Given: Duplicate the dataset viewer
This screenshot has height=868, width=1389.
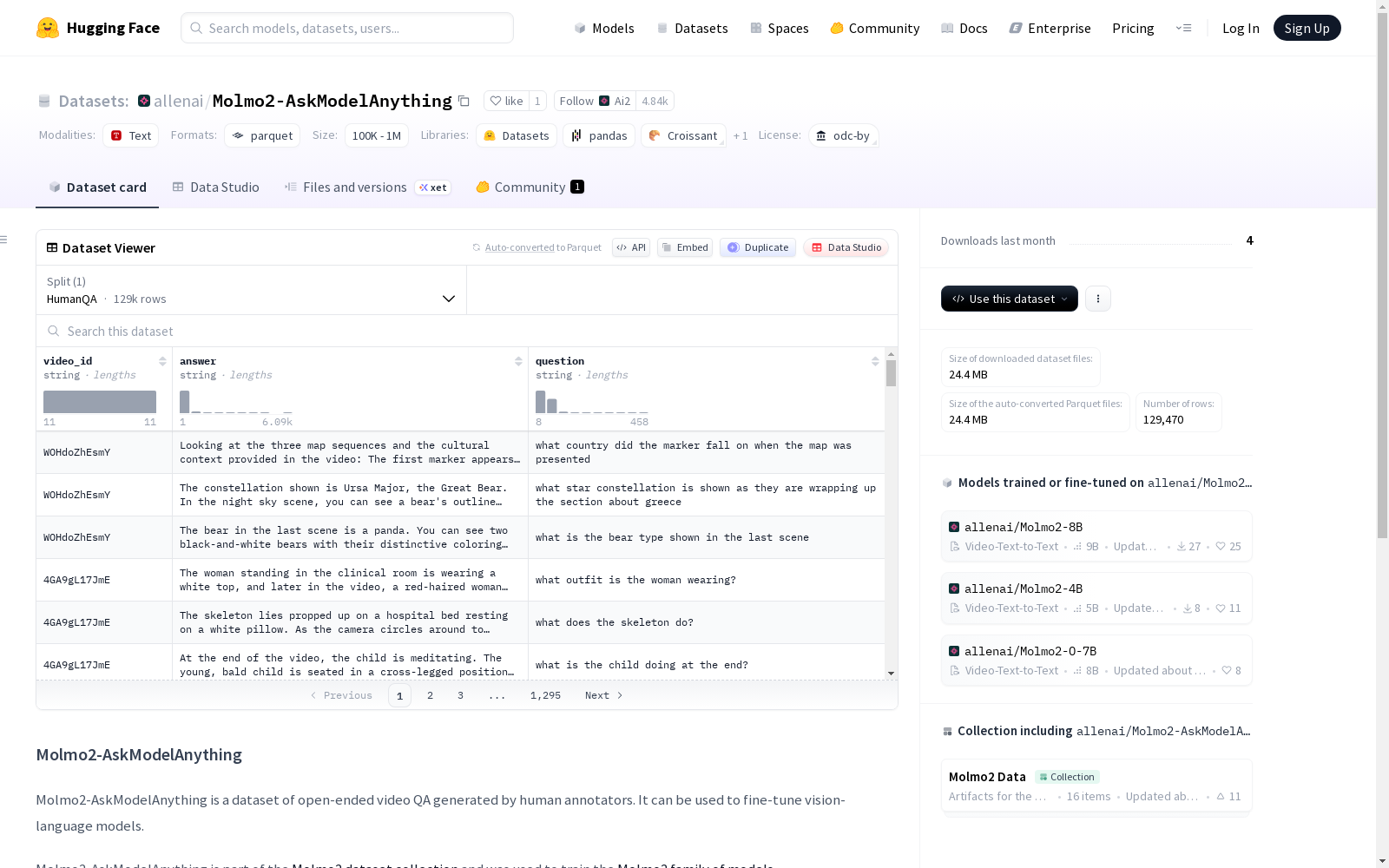Looking at the screenshot, I should 758,247.
